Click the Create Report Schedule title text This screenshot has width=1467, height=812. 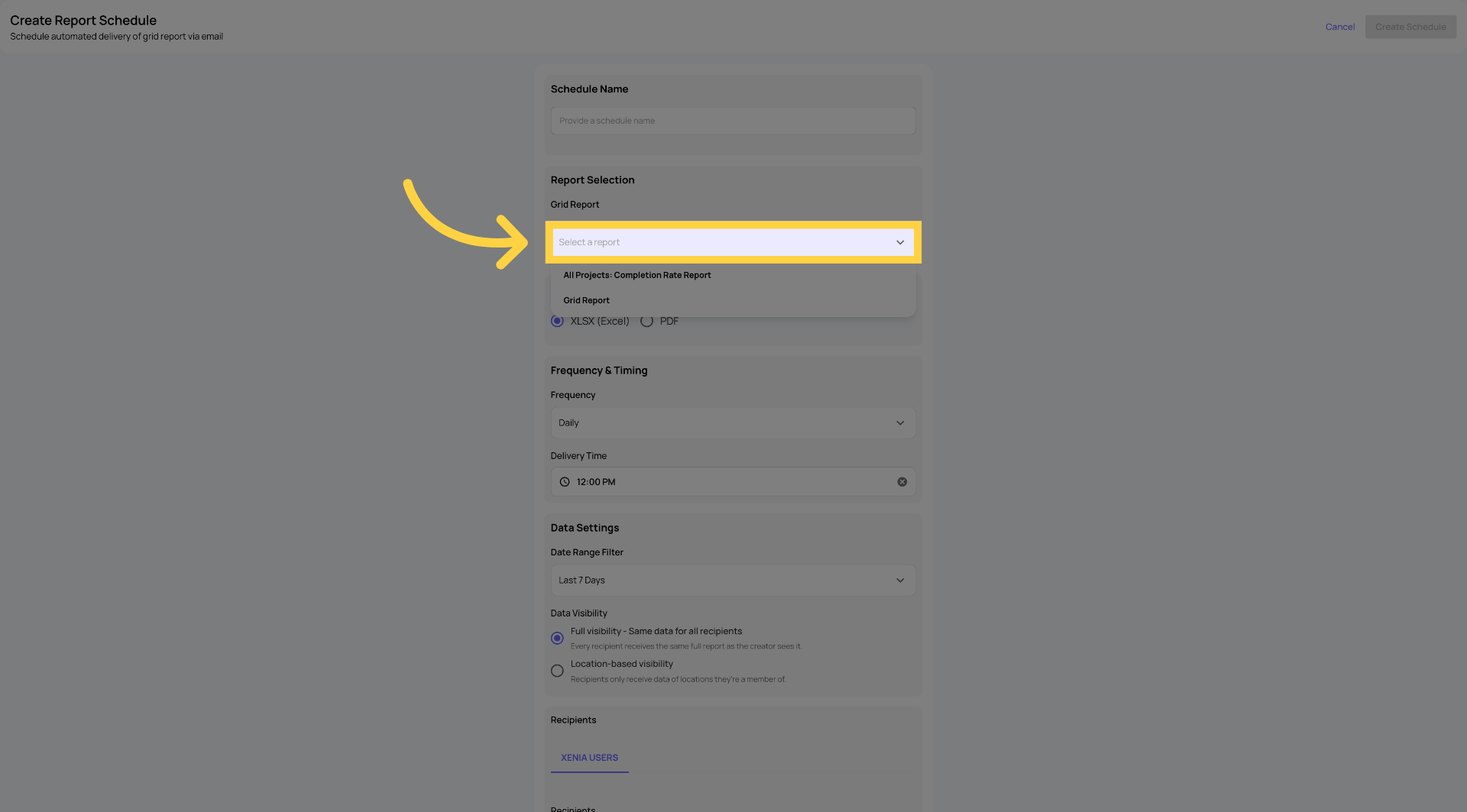pyautogui.click(x=83, y=21)
